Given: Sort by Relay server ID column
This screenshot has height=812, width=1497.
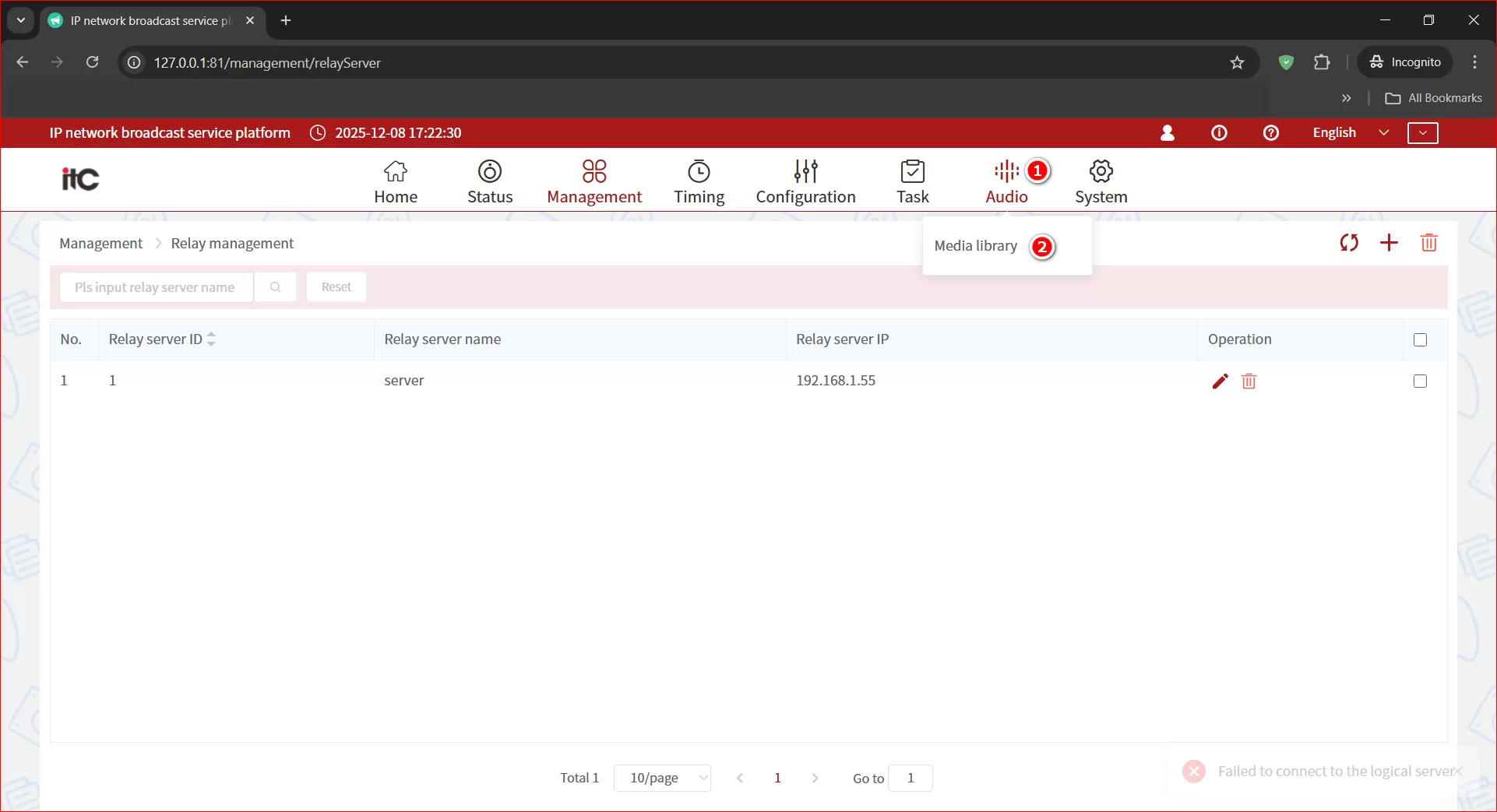Looking at the screenshot, I should (x=211, y=339).
